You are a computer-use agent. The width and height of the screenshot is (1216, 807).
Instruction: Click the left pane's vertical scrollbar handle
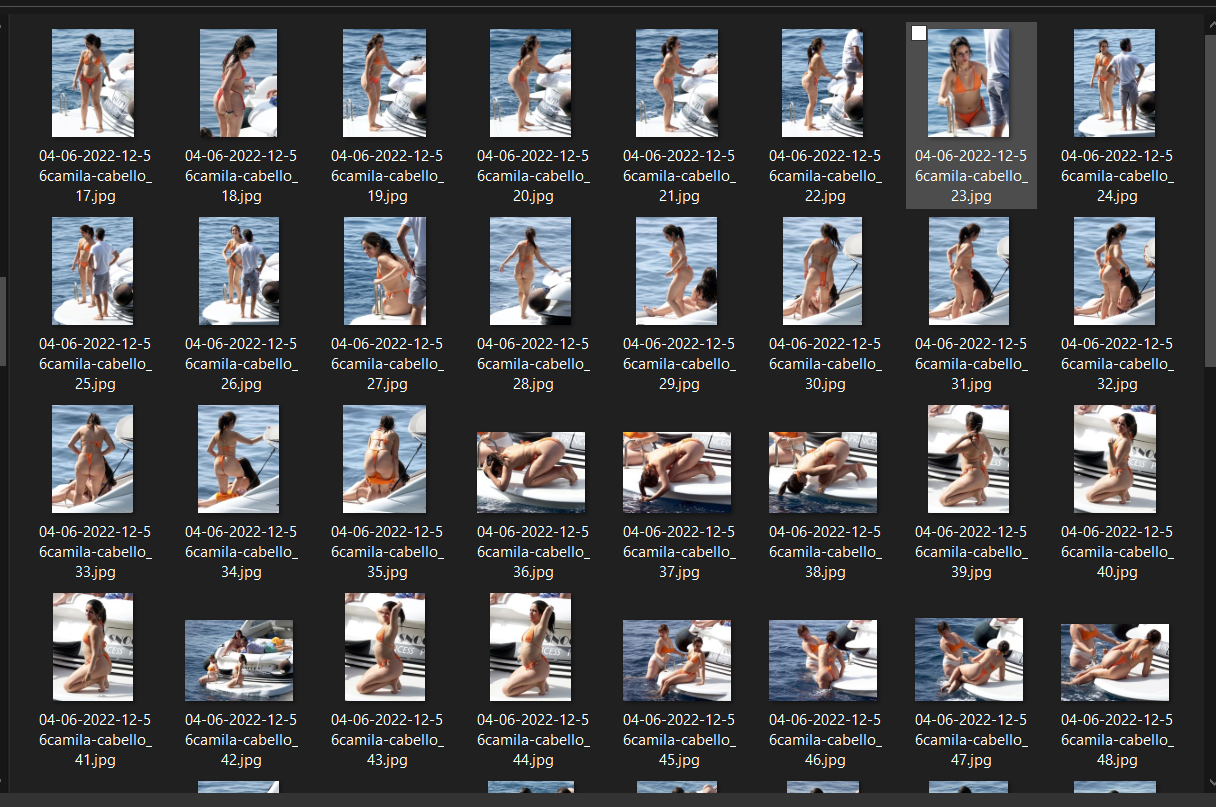pyautogui.click(x=3, y=320)
